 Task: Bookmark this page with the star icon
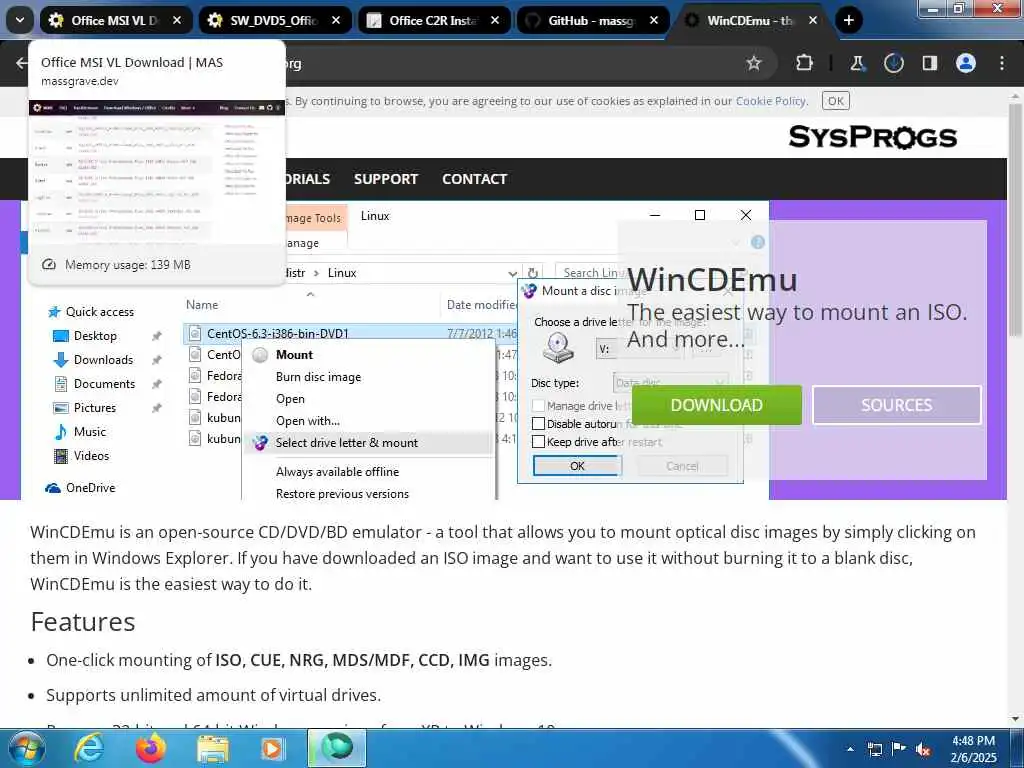(x=754, y=63)
